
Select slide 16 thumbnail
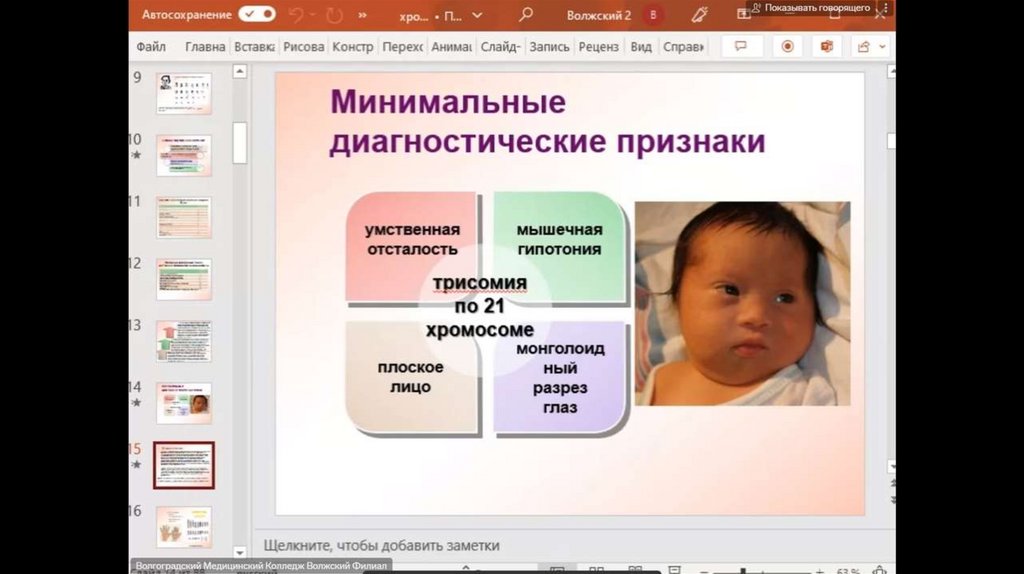(x=184, y=527)
